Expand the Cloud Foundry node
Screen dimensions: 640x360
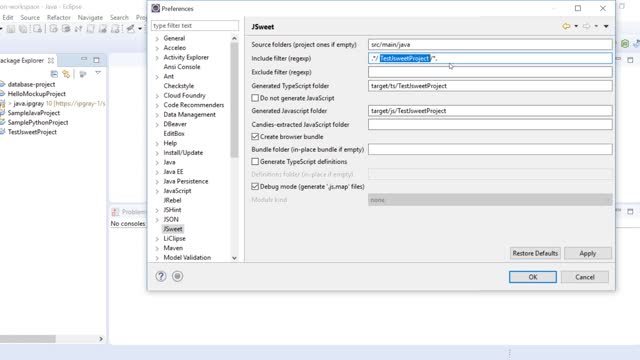(x=157, y=96)
